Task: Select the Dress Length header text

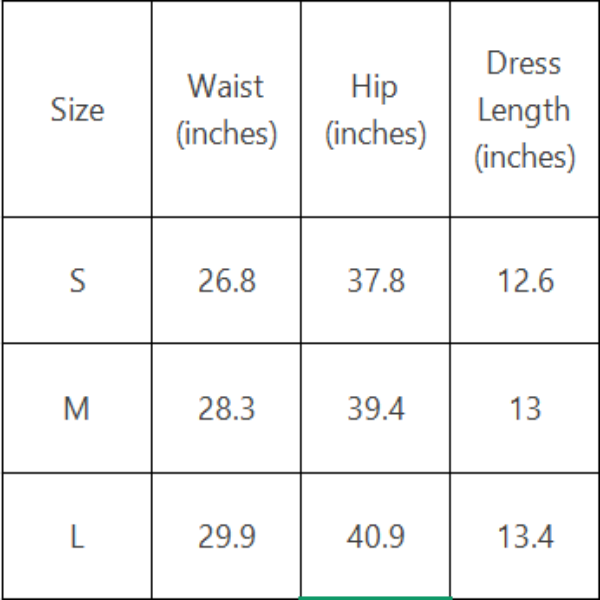Action: point(524,87)
